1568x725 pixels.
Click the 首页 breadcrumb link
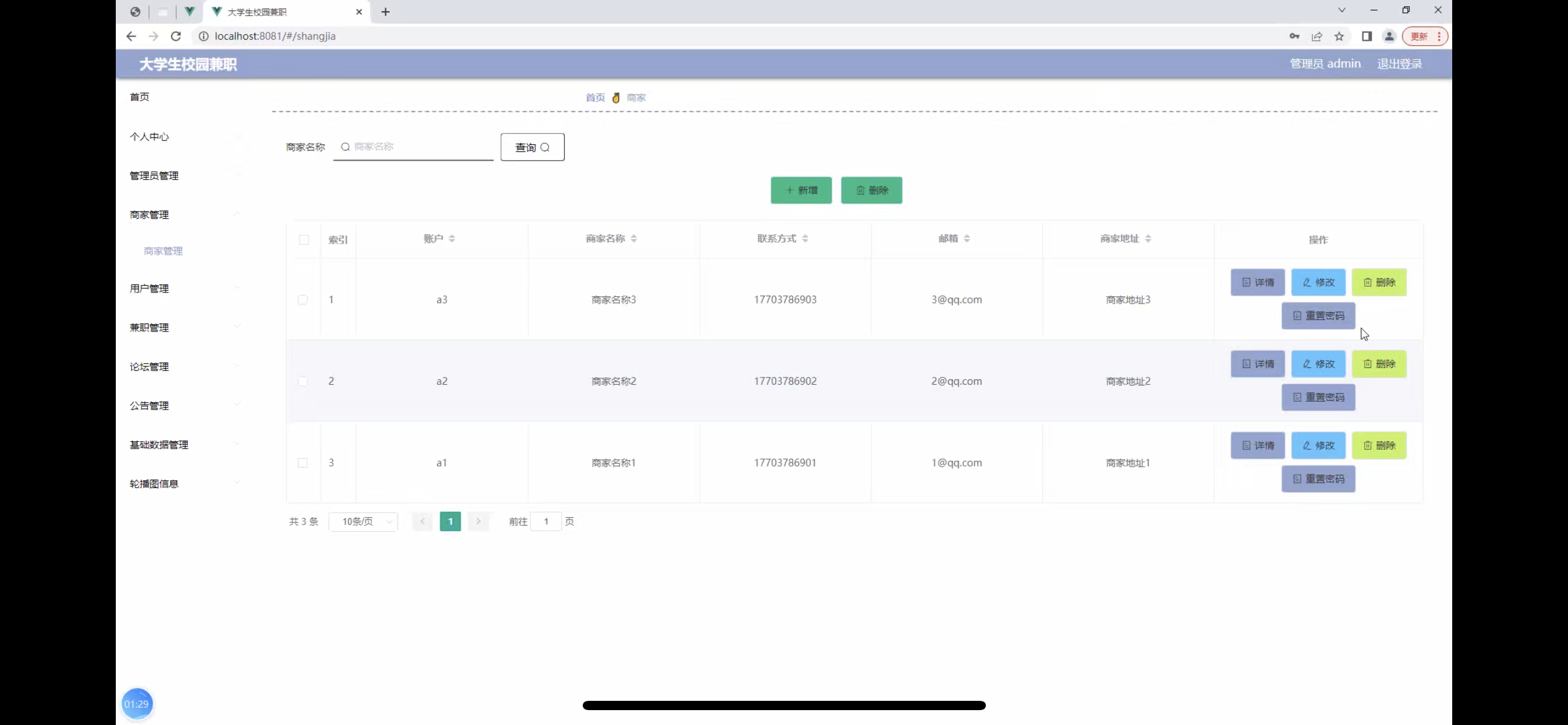click(595, 97)
